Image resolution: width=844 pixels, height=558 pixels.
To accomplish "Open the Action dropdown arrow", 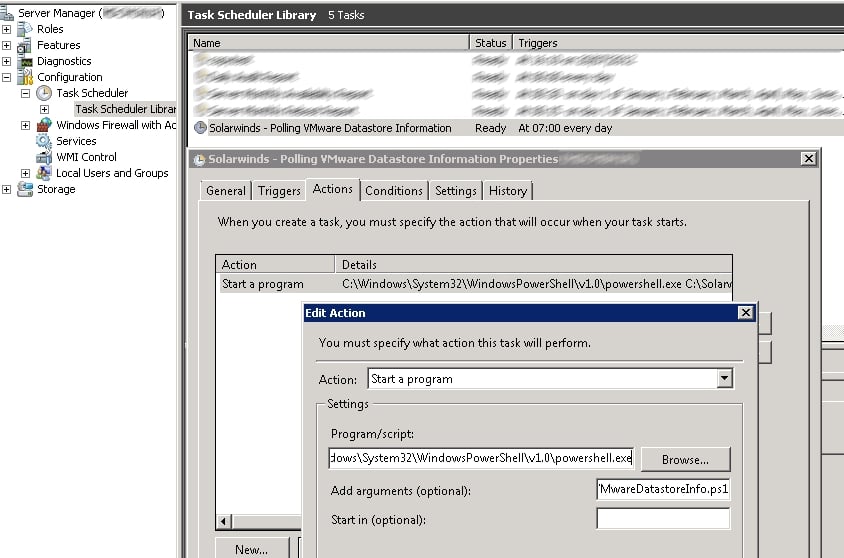I will click(725, 379).
